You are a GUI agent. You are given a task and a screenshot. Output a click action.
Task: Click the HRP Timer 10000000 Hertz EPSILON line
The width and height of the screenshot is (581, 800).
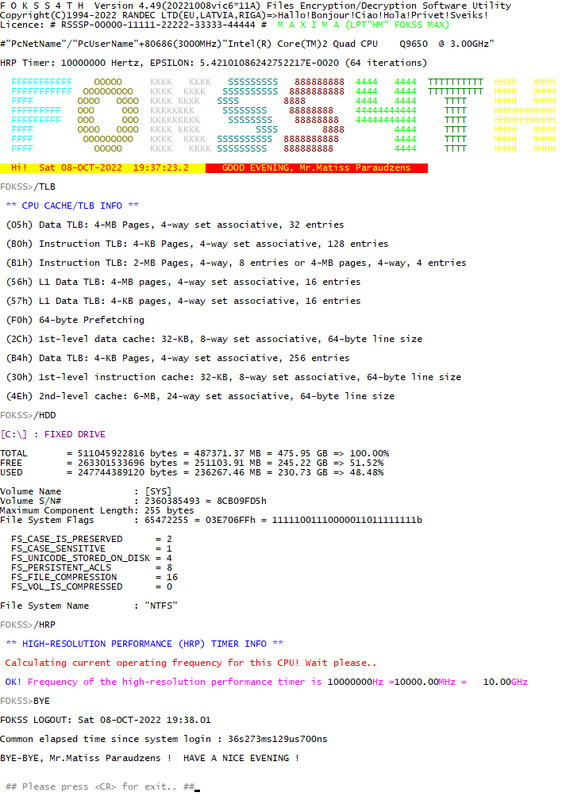click(214, 63)
